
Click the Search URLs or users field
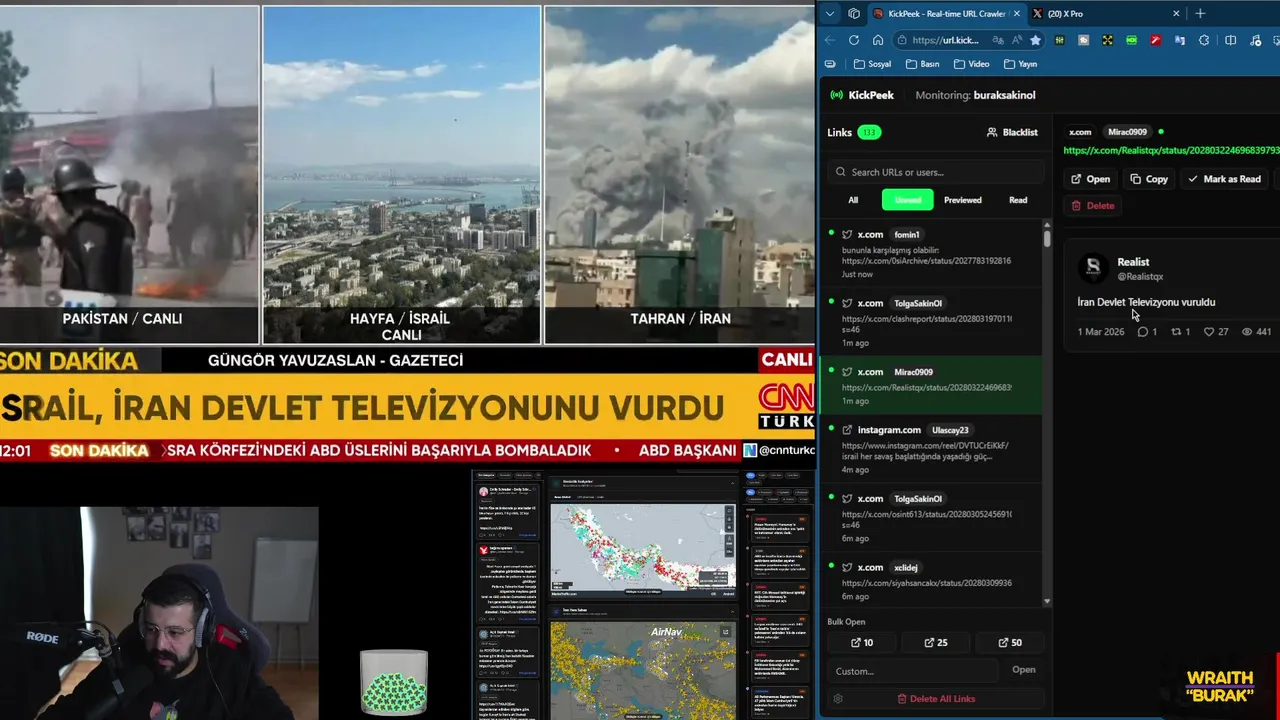(936, 172)
